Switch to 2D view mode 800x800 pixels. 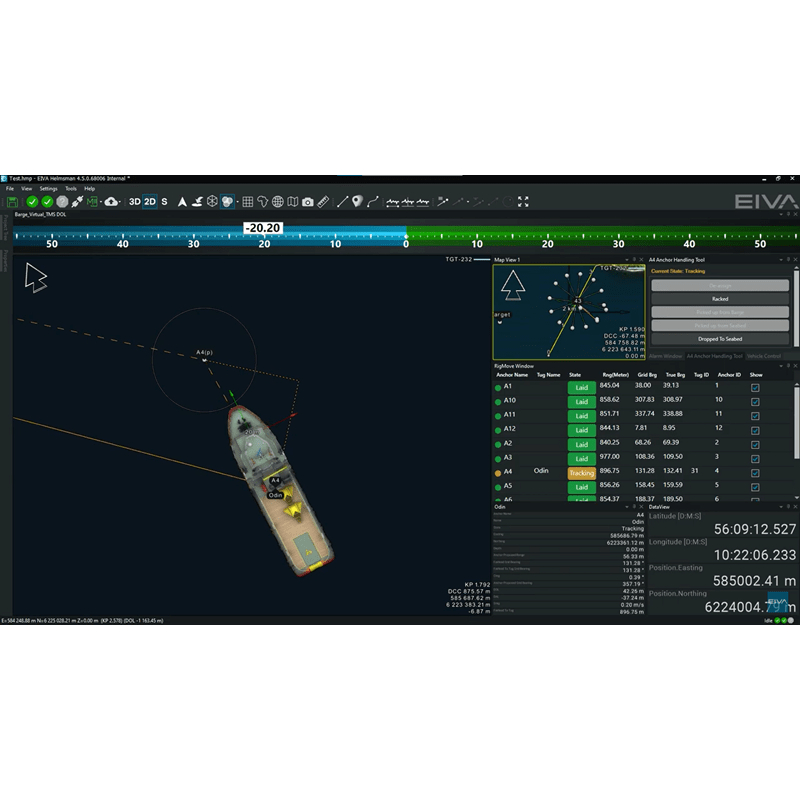150,202
